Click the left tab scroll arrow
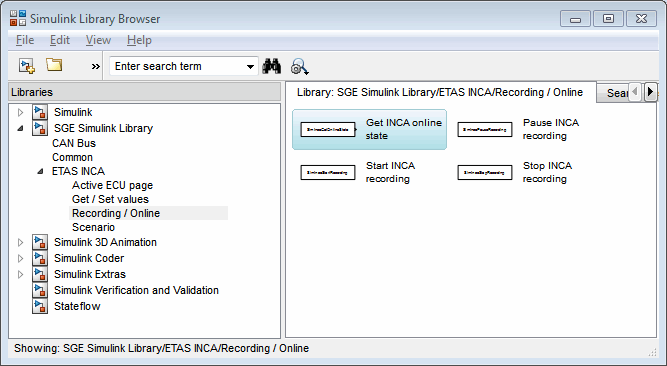Screen dimensions: 667x366 coord(635,92)
